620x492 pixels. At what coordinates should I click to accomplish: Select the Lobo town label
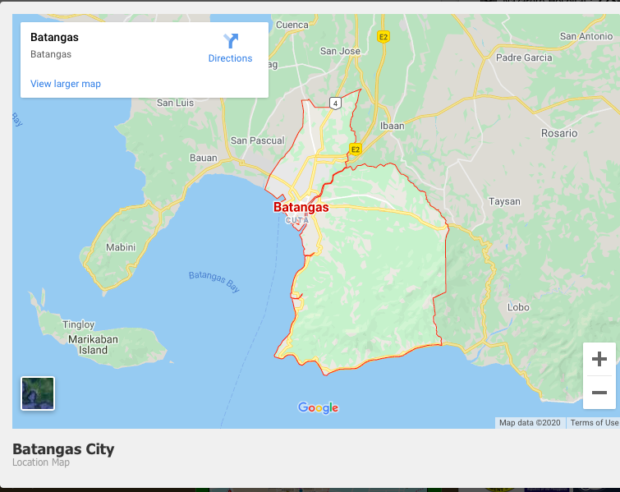(518, 307)
